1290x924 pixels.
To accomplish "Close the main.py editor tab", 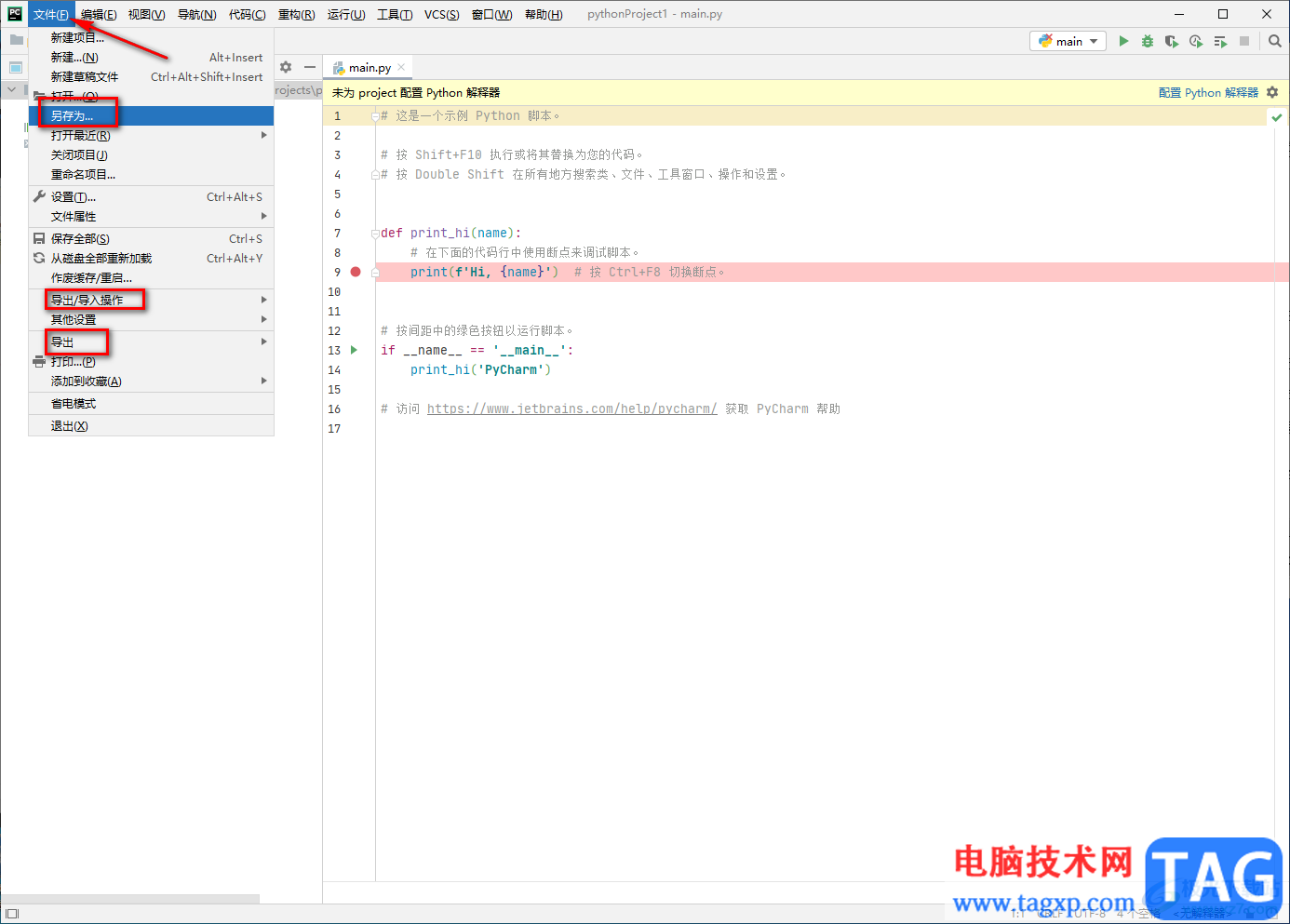I will pyautogui.click(x=401, y=67).
